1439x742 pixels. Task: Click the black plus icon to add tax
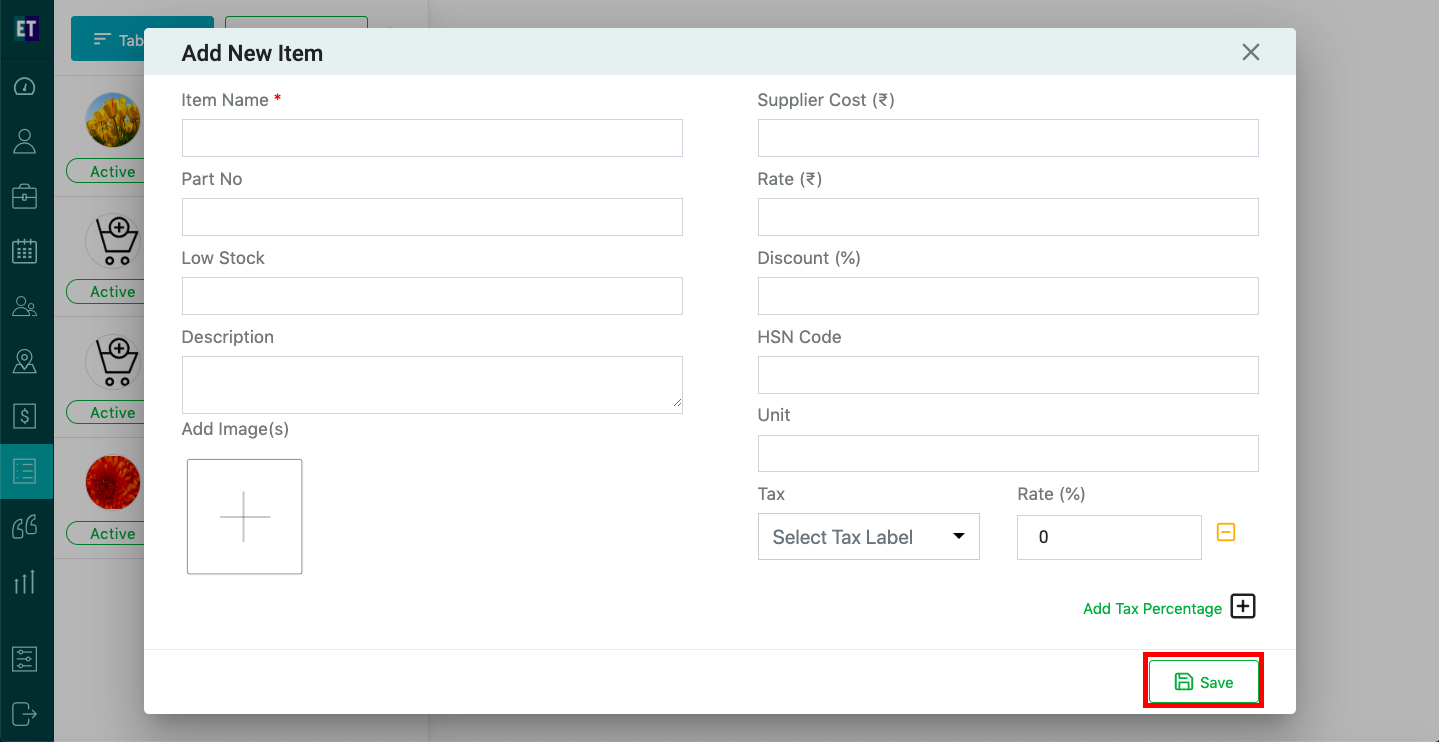pos(1242,606)
